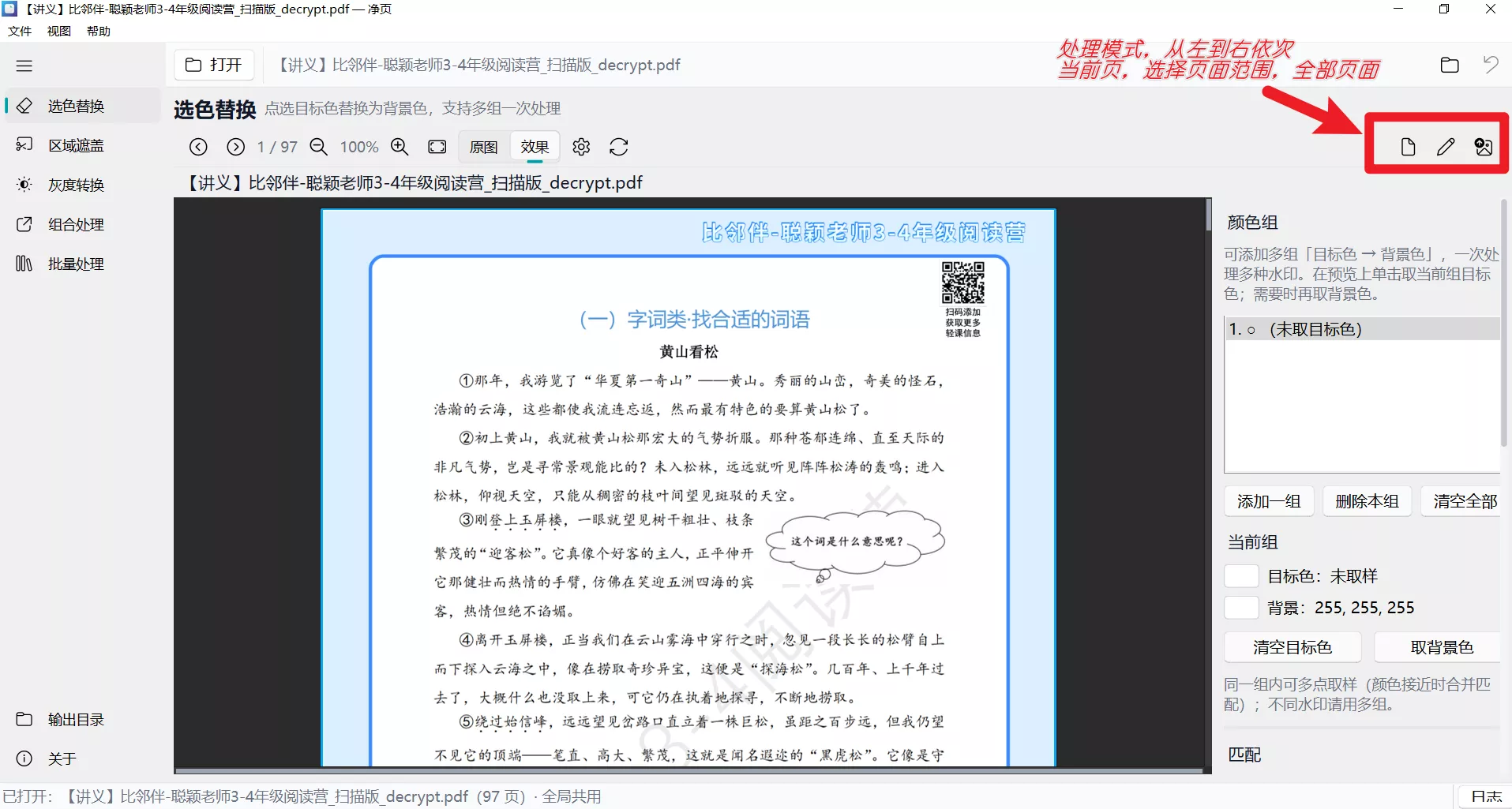Click 取背景色 button
This screenshot has width=1512, height=809.
[x=1439, y=647]
